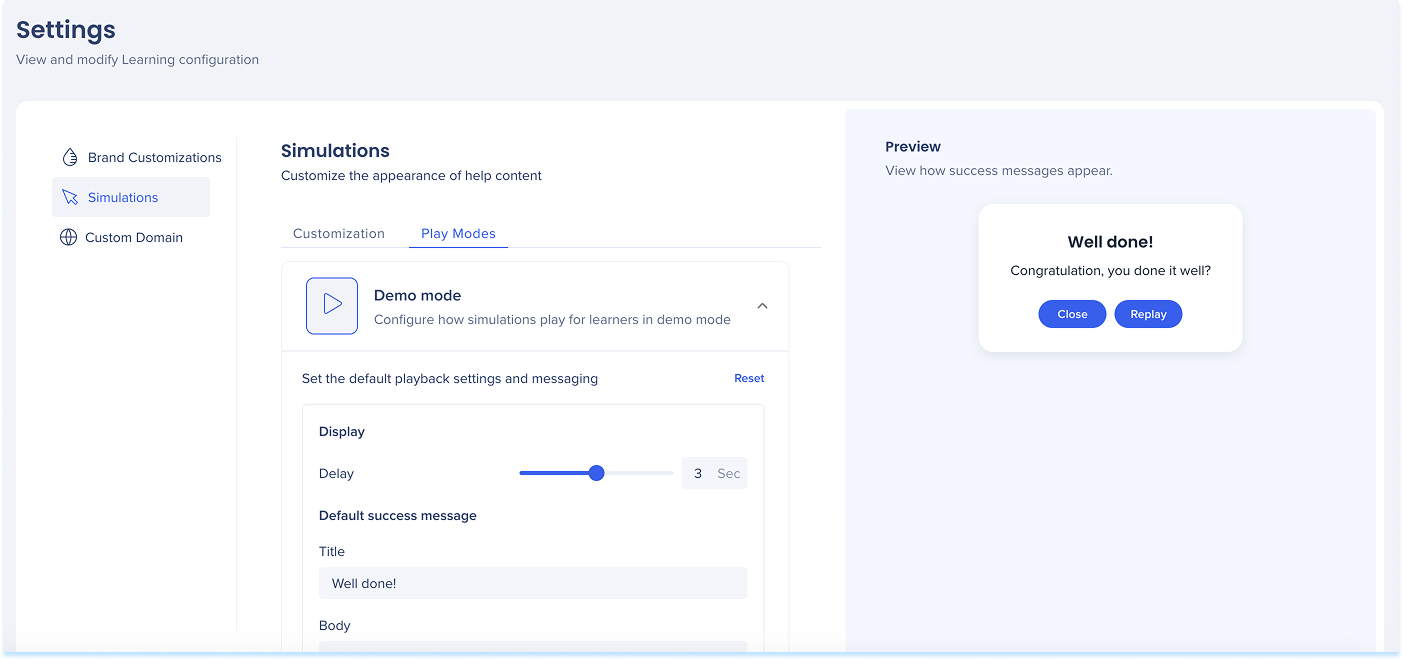Click the Title field containing 'Well done!'
The height and width of the screenshot is (660, 1403).
(x=532, y=583)
